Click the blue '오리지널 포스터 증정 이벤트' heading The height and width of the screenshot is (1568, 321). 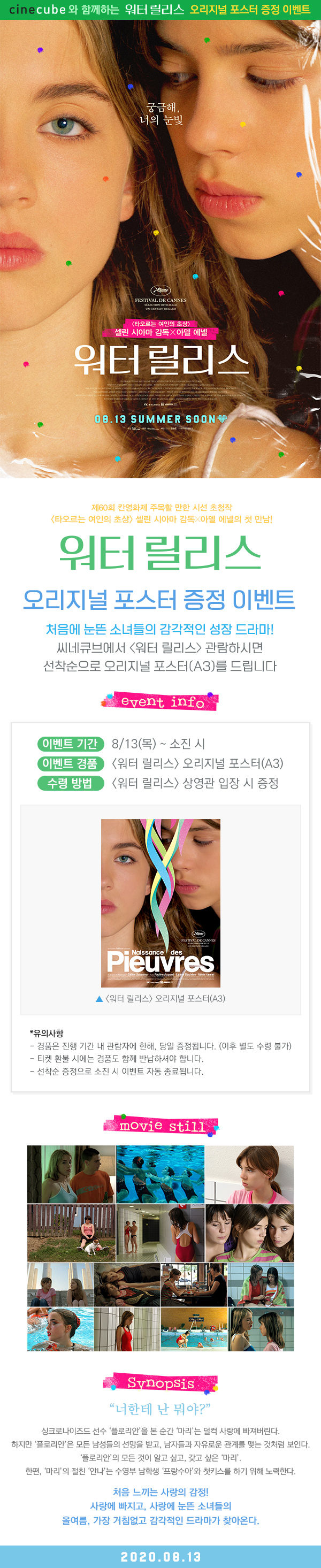tap(159, 600)
